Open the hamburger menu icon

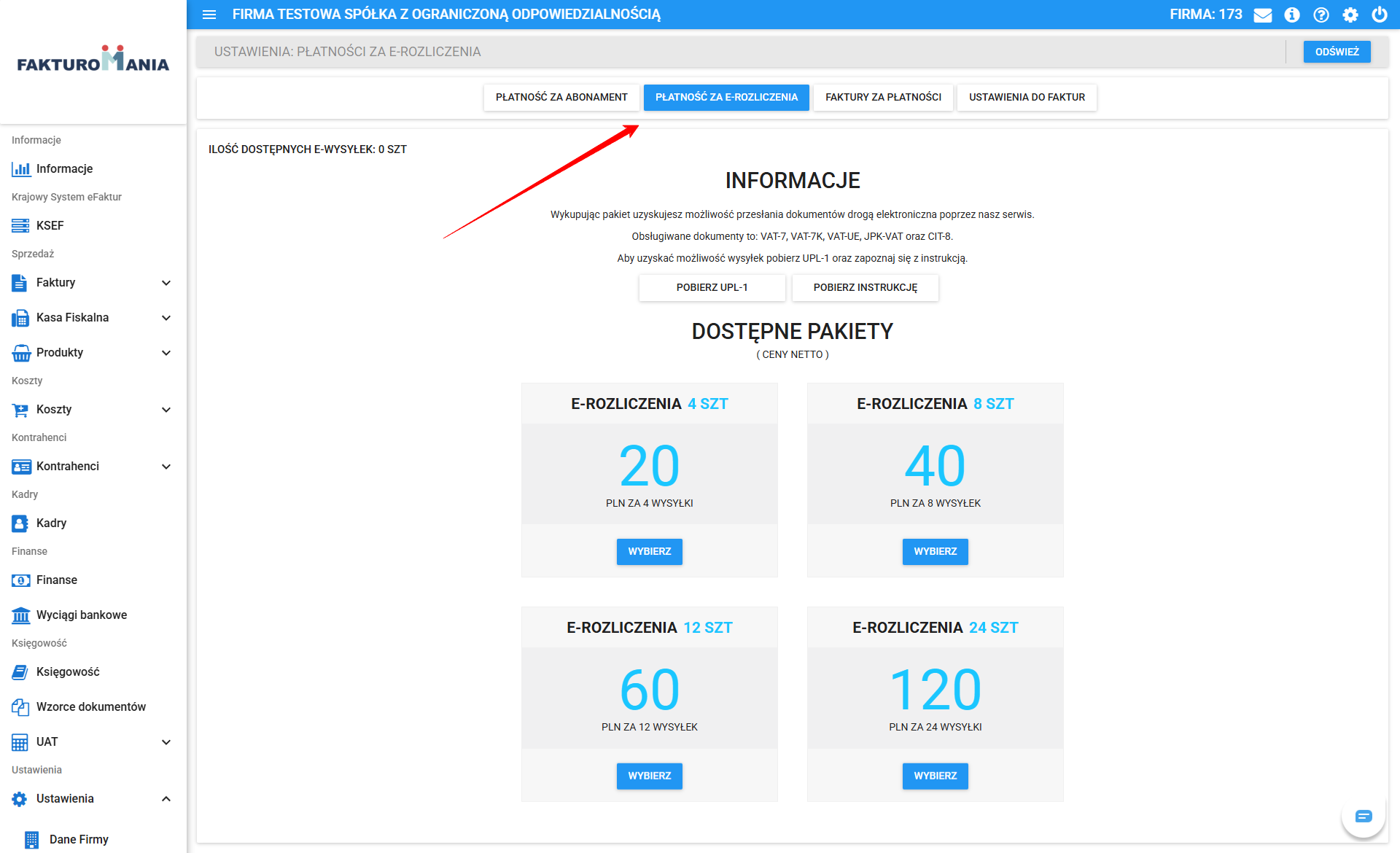click(209, 15)
